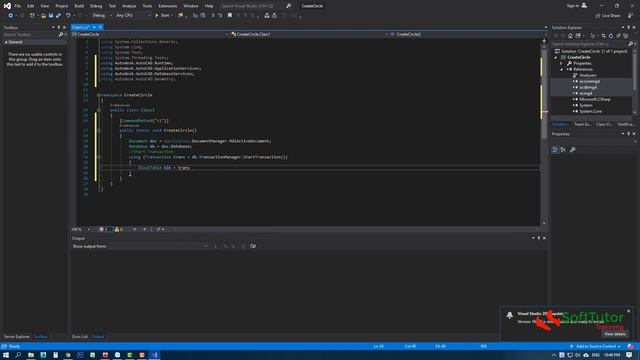Screen dimensions: 640x360
Task: Click the notification bell icon
Action: tap(510, 315)
